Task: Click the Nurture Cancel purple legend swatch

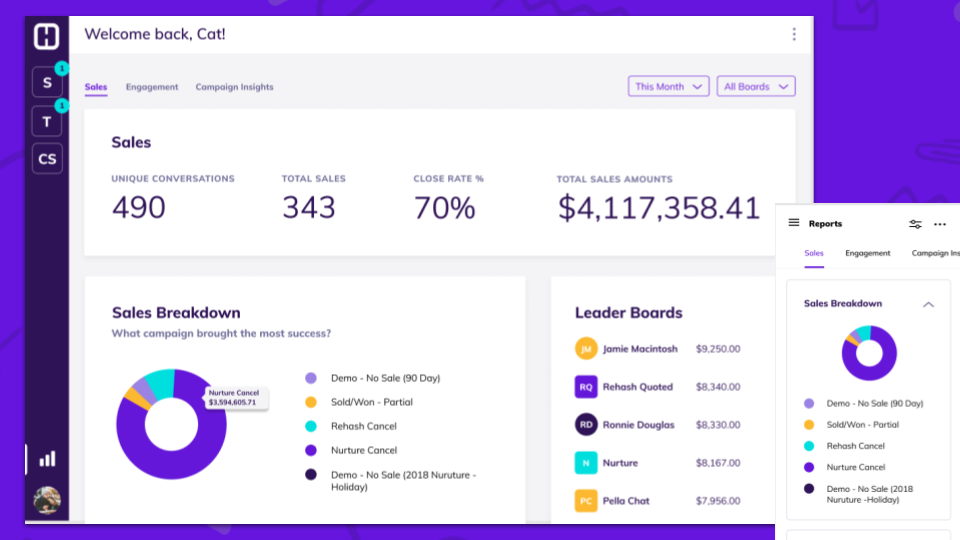Action: 311,451
